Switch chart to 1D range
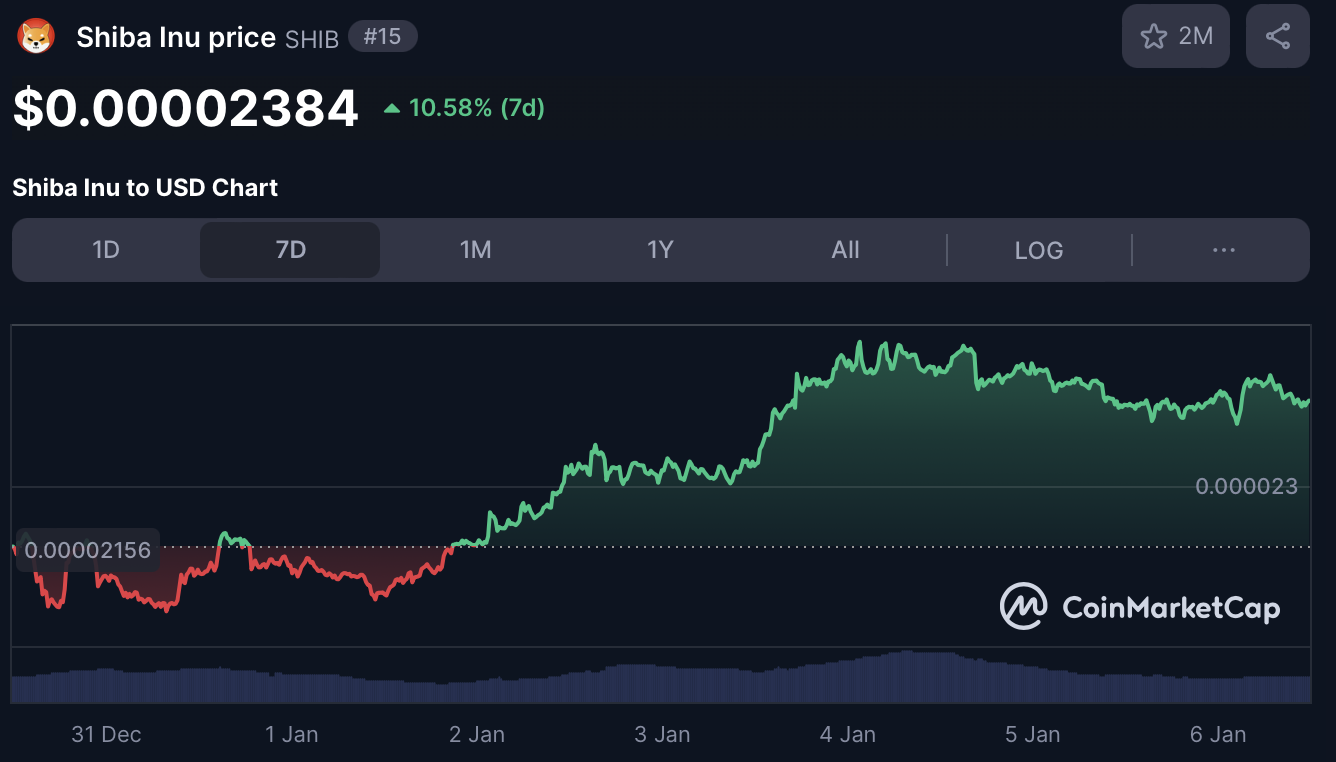The image size is (1336, 762). [106, 250]
